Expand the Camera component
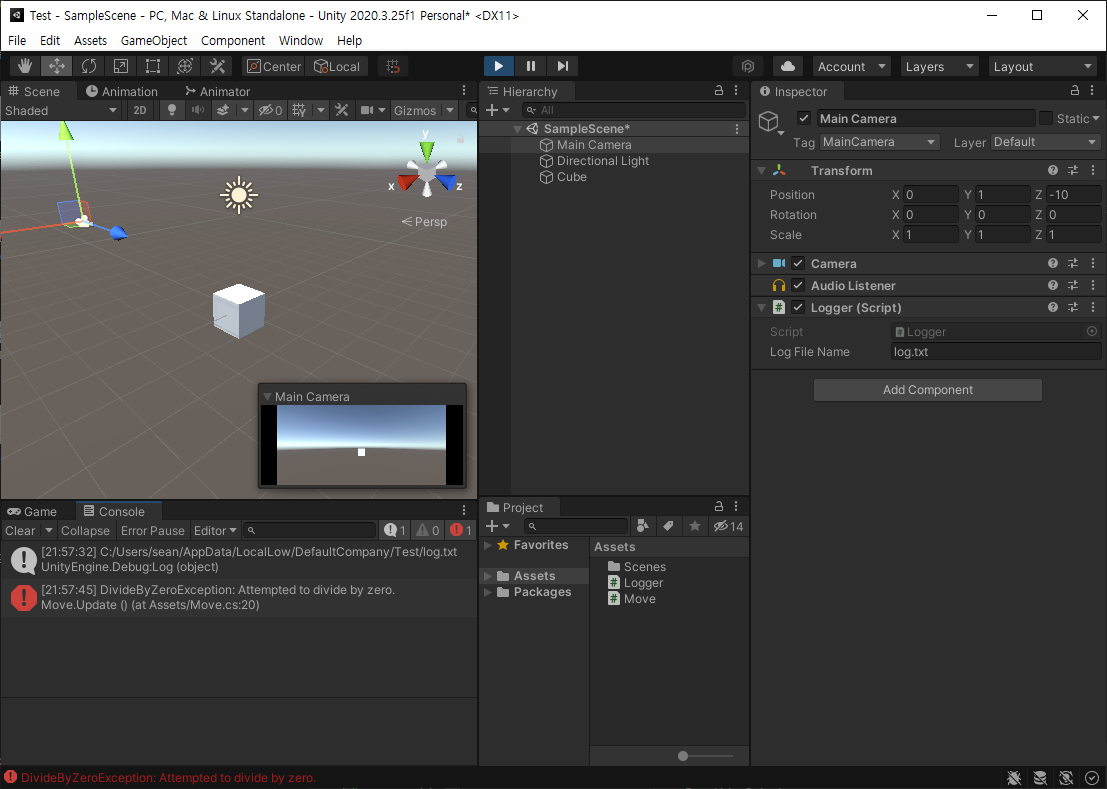 tap(762, 263)
